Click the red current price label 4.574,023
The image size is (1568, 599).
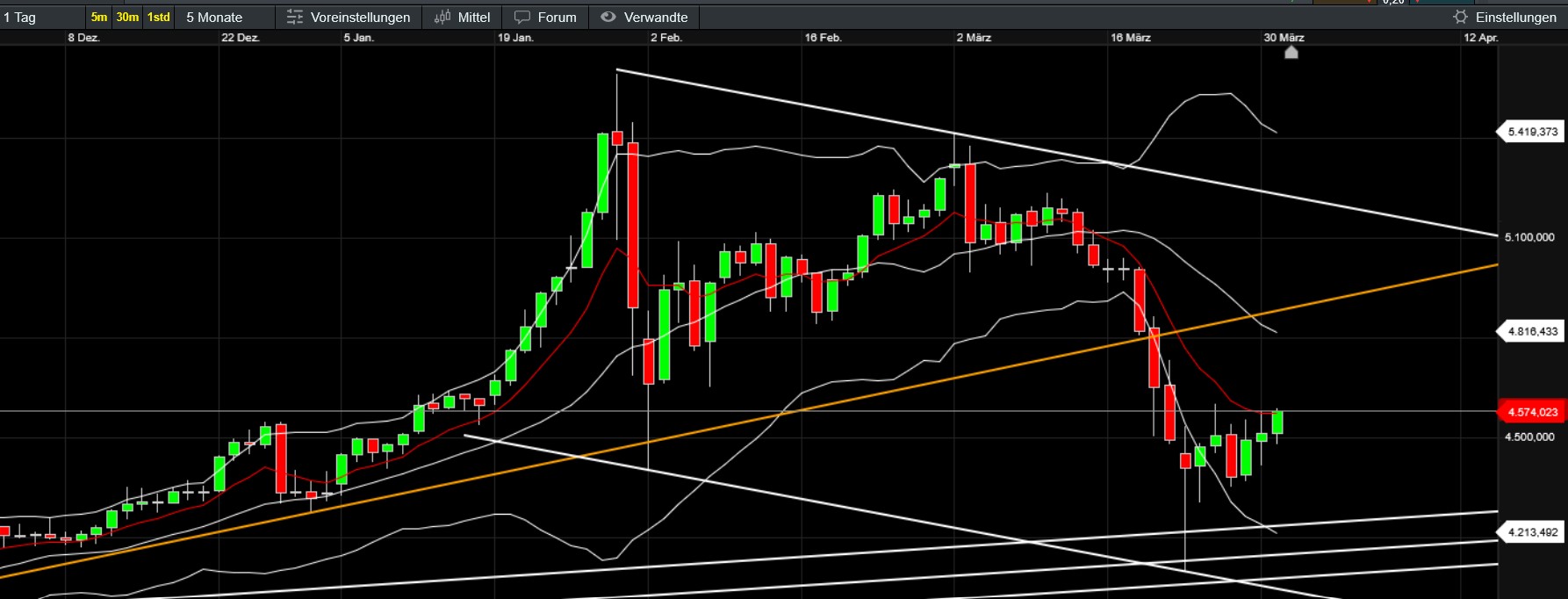tap(1532, 412)
